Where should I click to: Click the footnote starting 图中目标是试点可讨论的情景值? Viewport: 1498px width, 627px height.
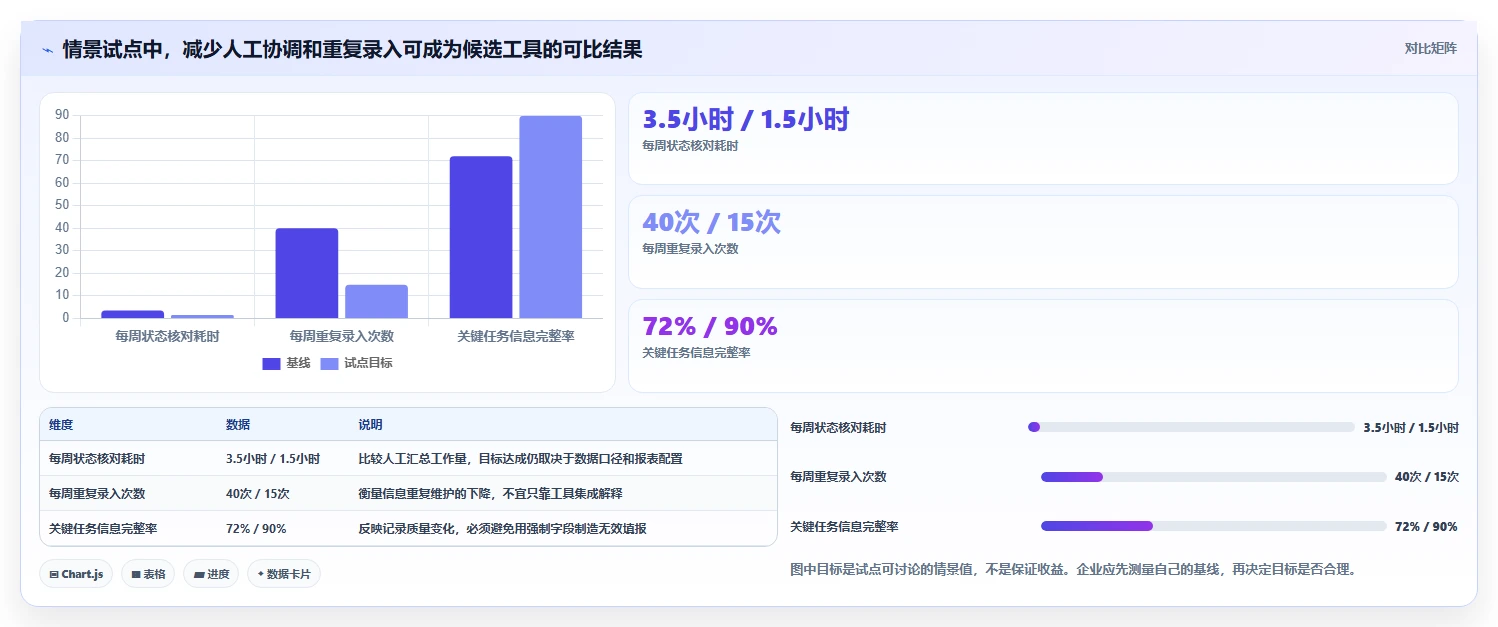(x=1073, y=570)
